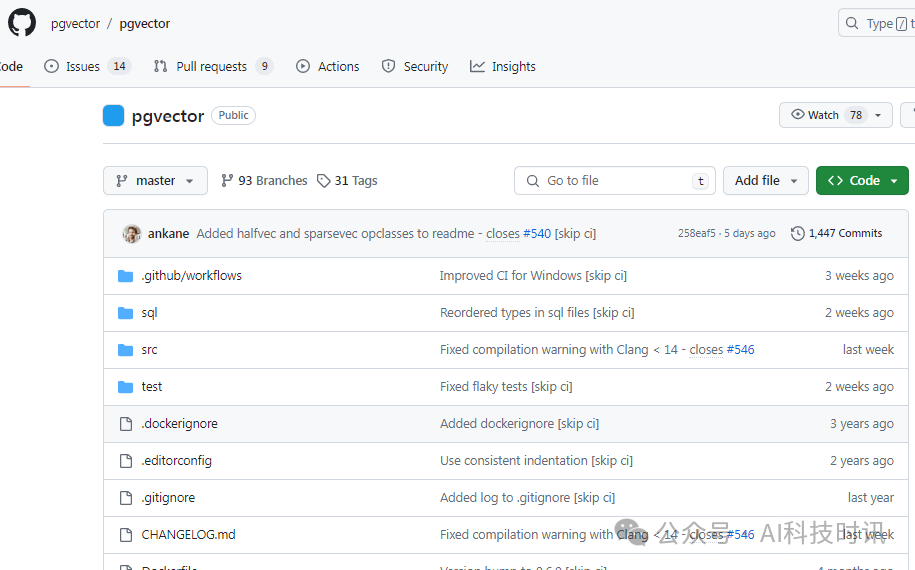This screenshot has width=915, height=570.
Task: Expand the Add file dropdown
Action: 766,181
